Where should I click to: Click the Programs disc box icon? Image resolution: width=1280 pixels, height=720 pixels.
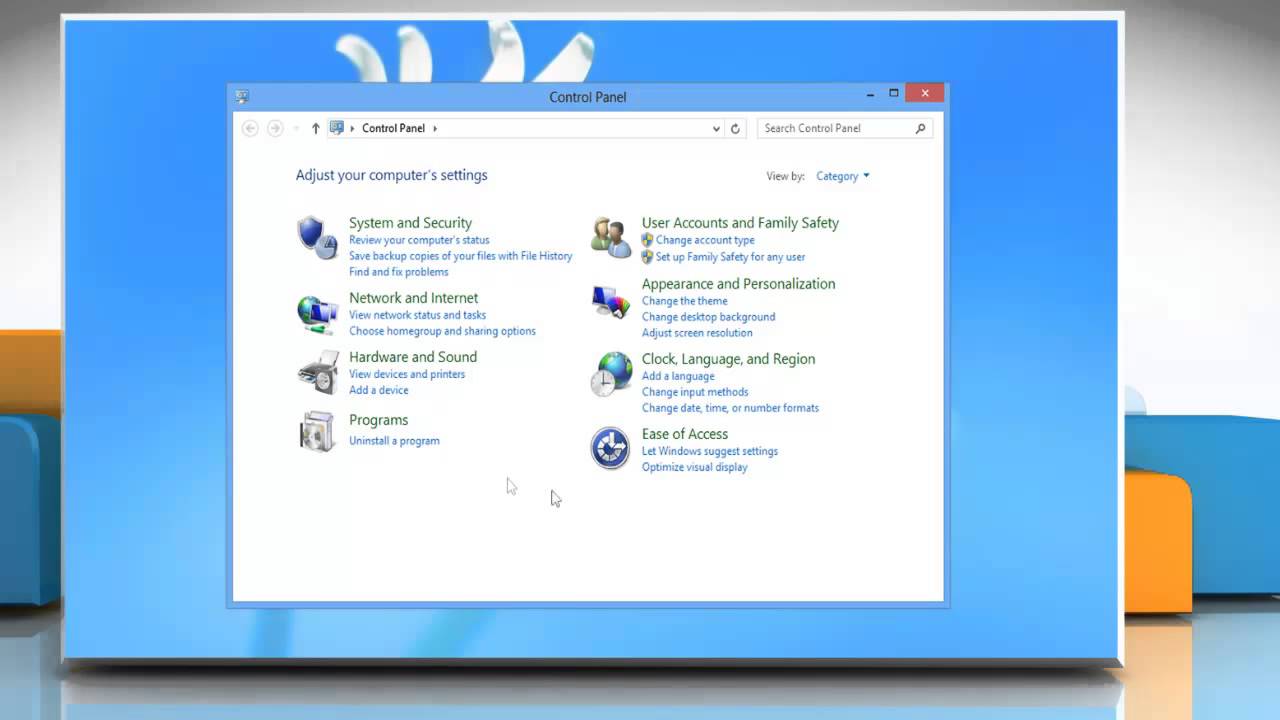[x=317, y=432]
